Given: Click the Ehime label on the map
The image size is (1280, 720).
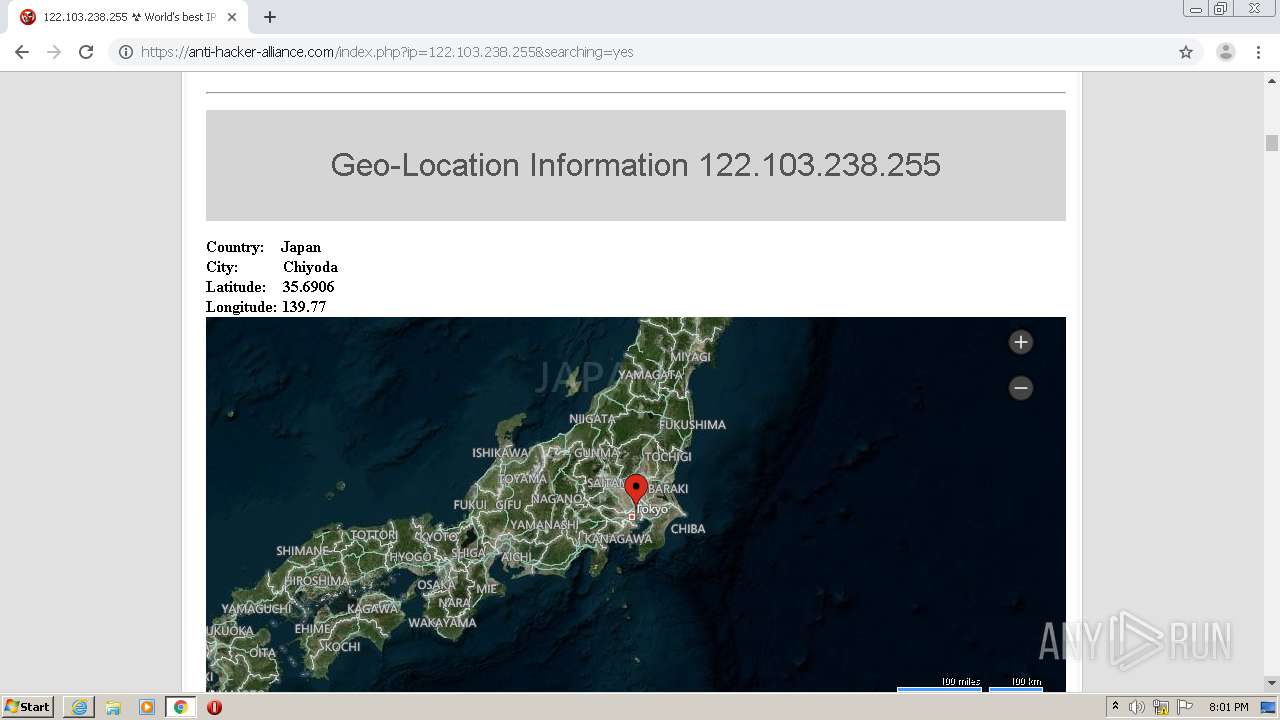Looking at the screenshot, I should click(312, 629).
